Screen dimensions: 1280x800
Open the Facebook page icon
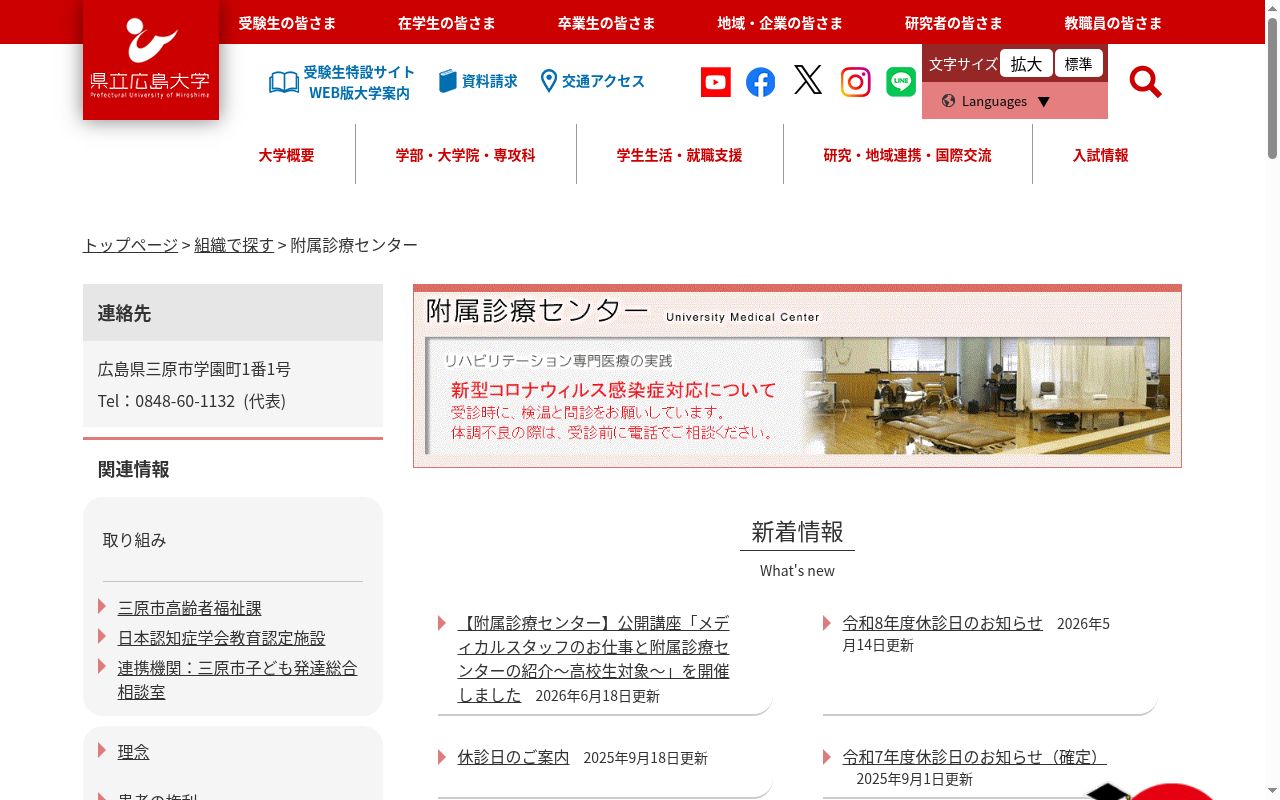(x=761, y=82)
